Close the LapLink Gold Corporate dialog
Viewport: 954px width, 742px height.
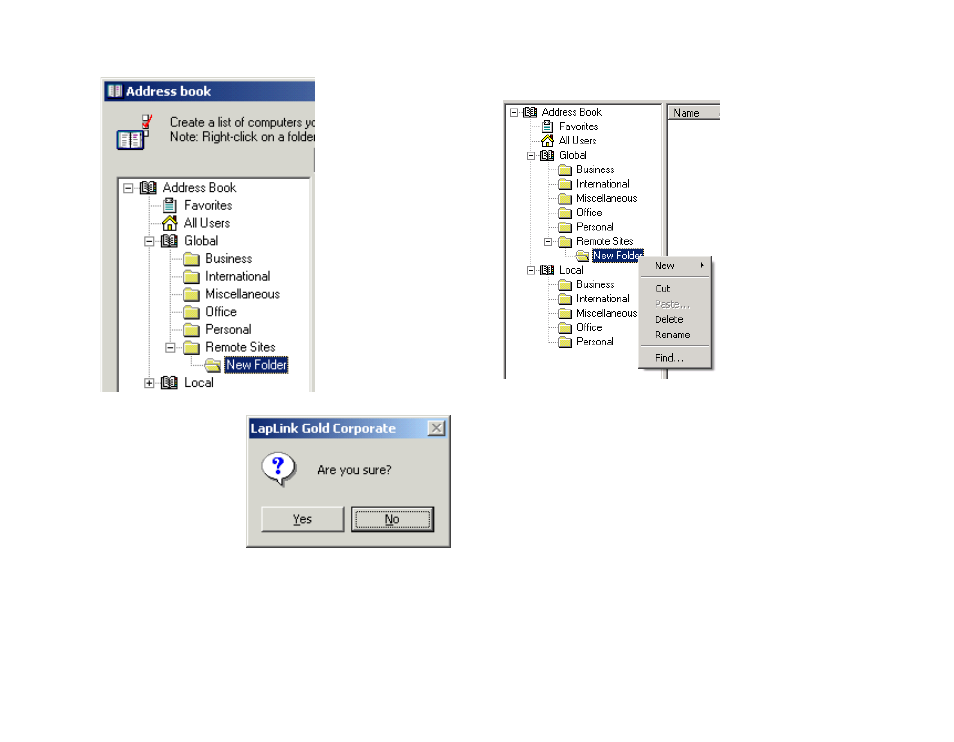(436, 428)
